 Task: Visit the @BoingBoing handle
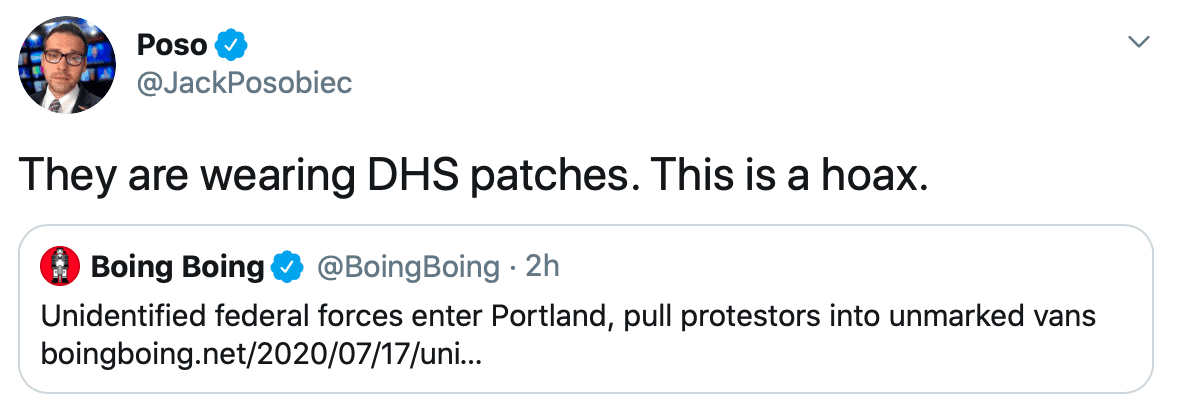click(x=408, y=267)
